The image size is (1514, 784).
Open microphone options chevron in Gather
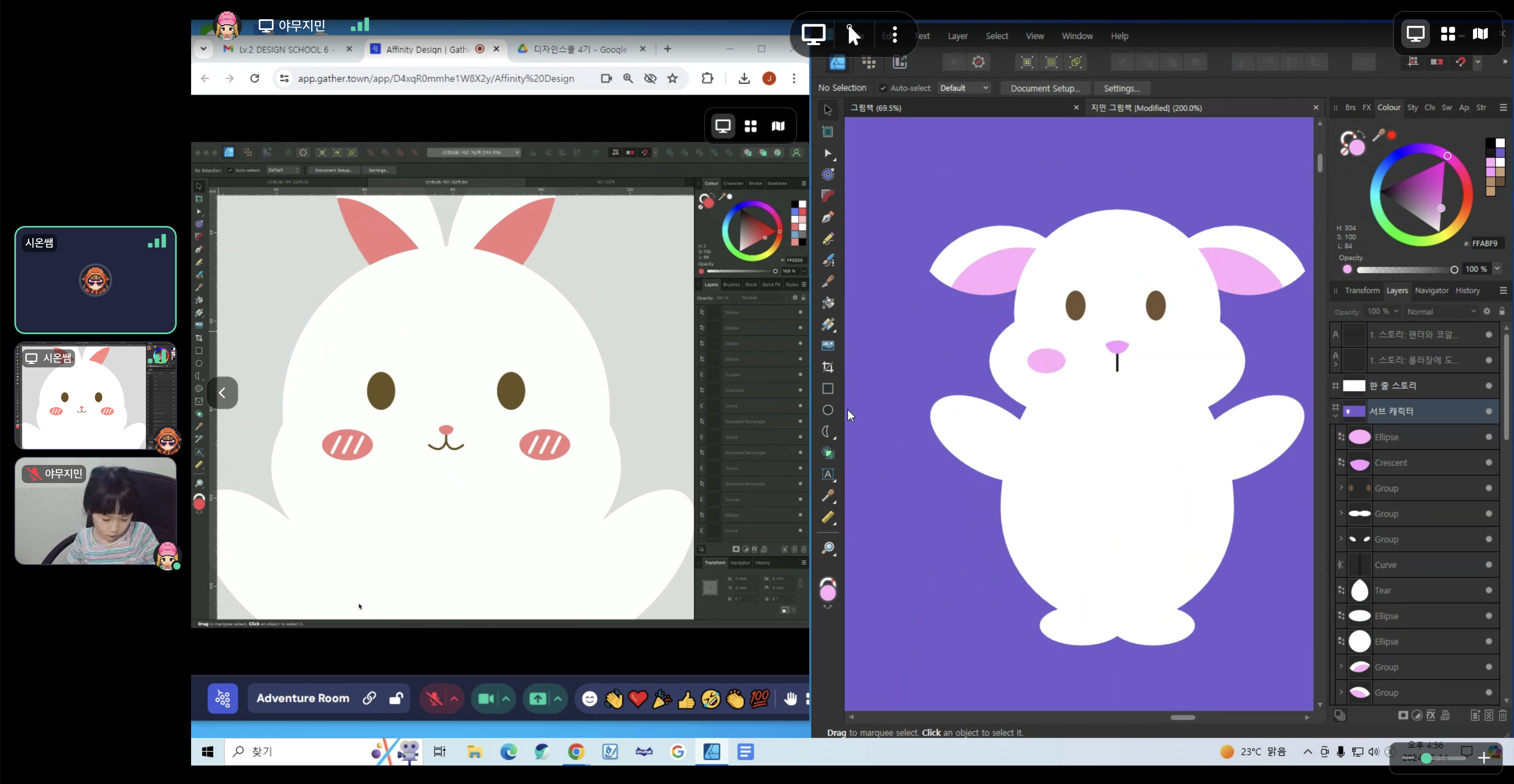[x=454, y=698]
